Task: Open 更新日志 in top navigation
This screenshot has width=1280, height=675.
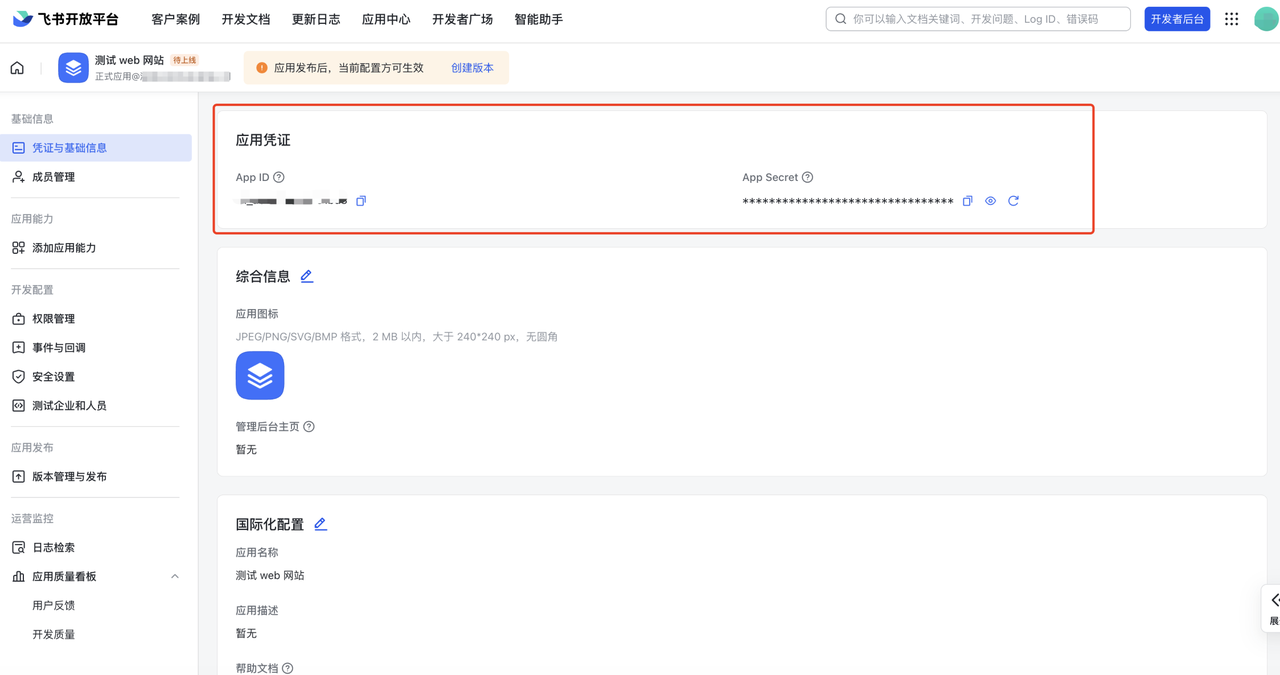Action: coord(316,19)
